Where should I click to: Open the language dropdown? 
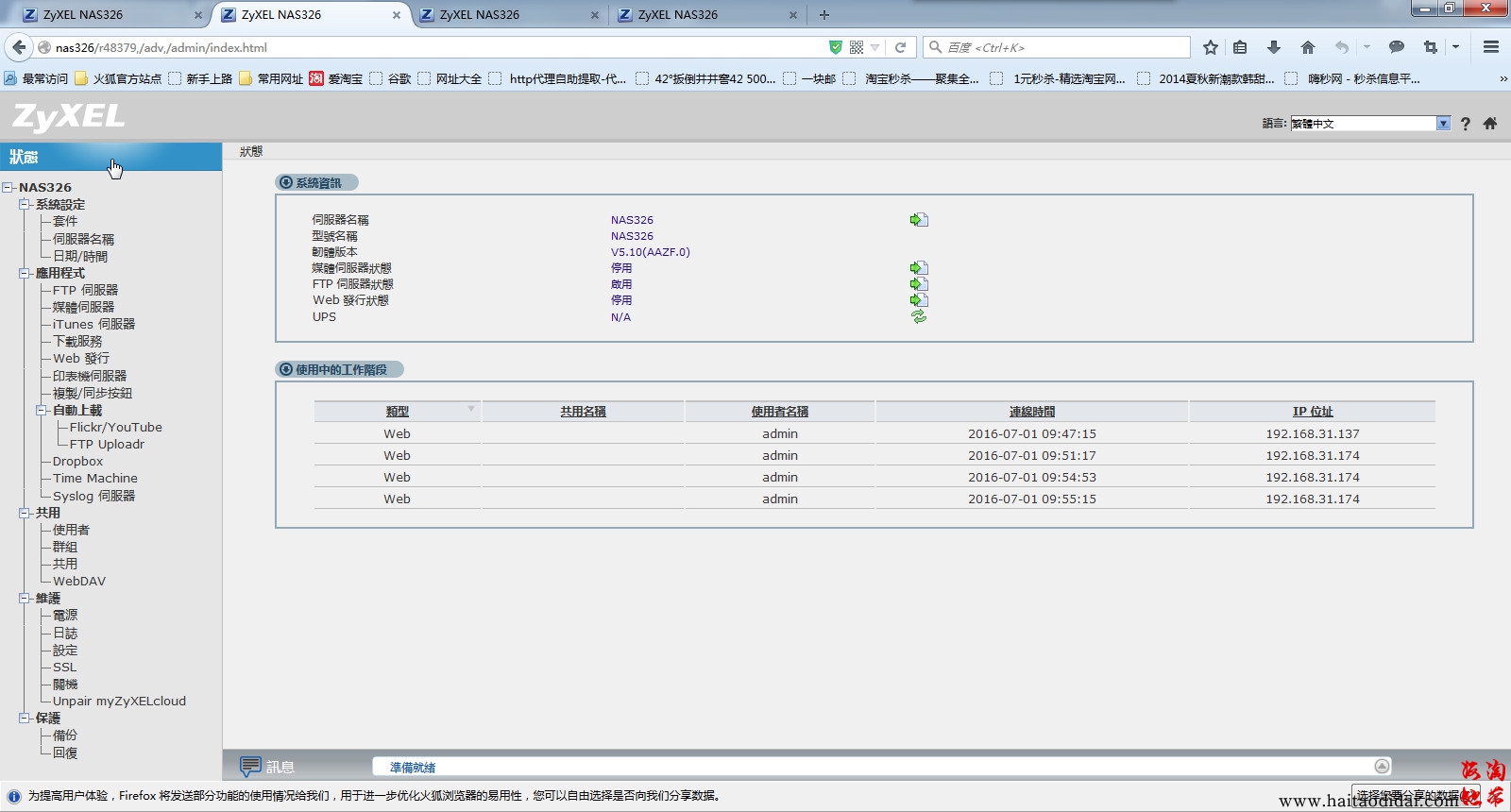click(x=1442, y=124)
